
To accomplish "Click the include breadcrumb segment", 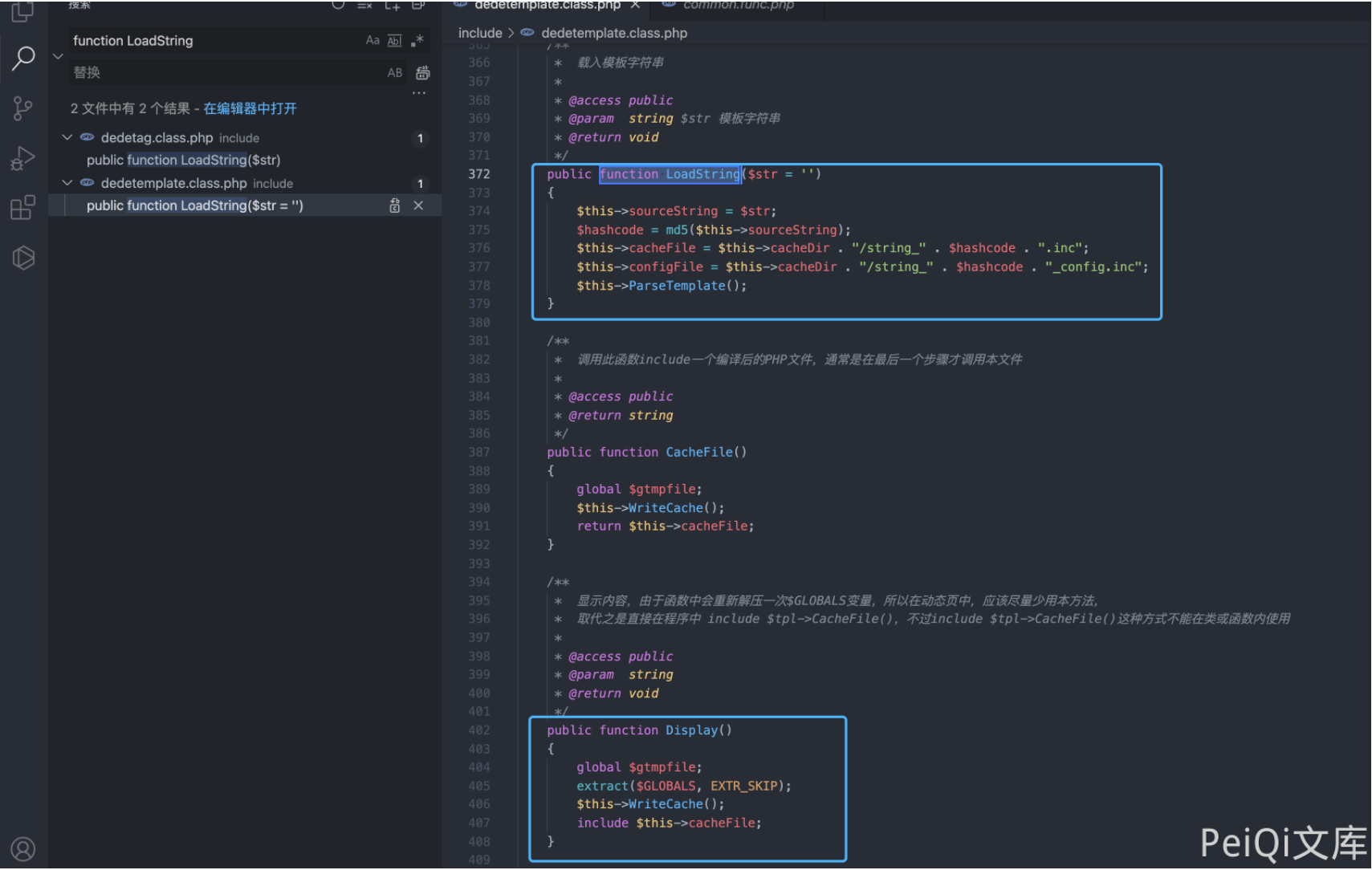I will 479,33.
